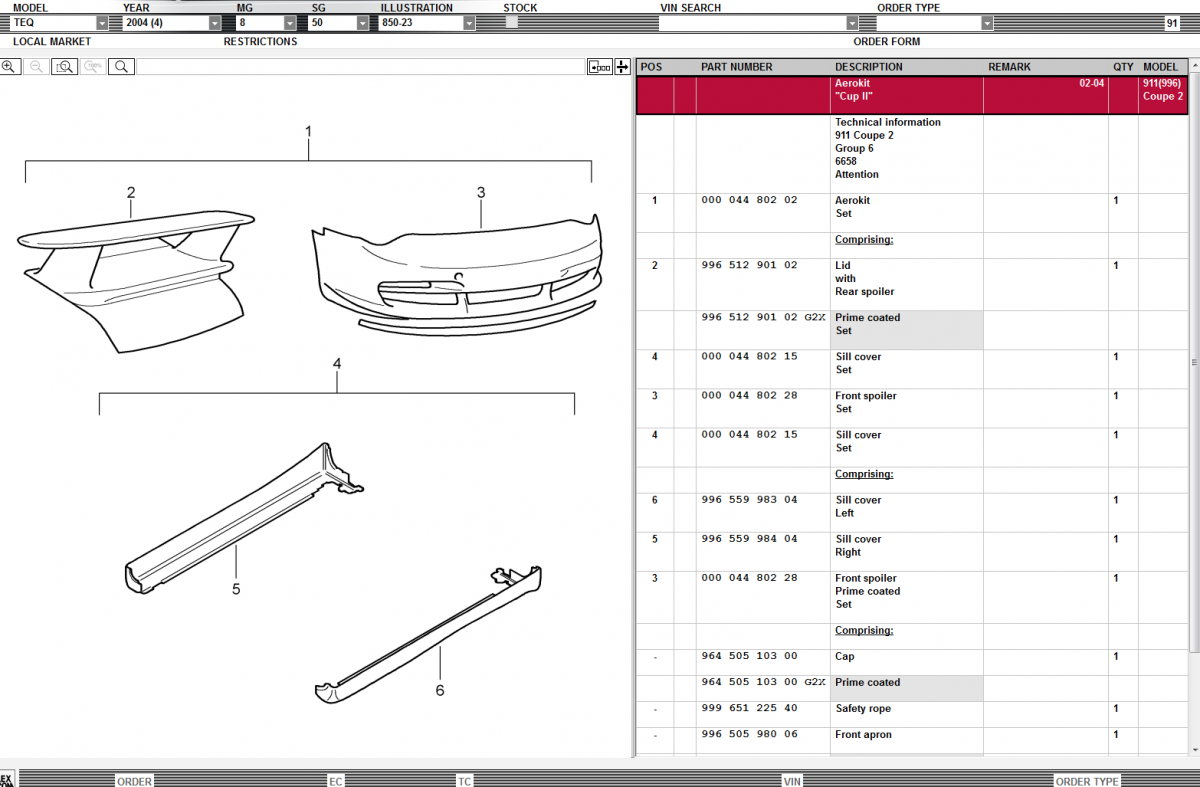Click the search text field in illustration toolbar
The height and width of the screenshot is (787, 1200).
pyautogui.click(x=360, y=67)
